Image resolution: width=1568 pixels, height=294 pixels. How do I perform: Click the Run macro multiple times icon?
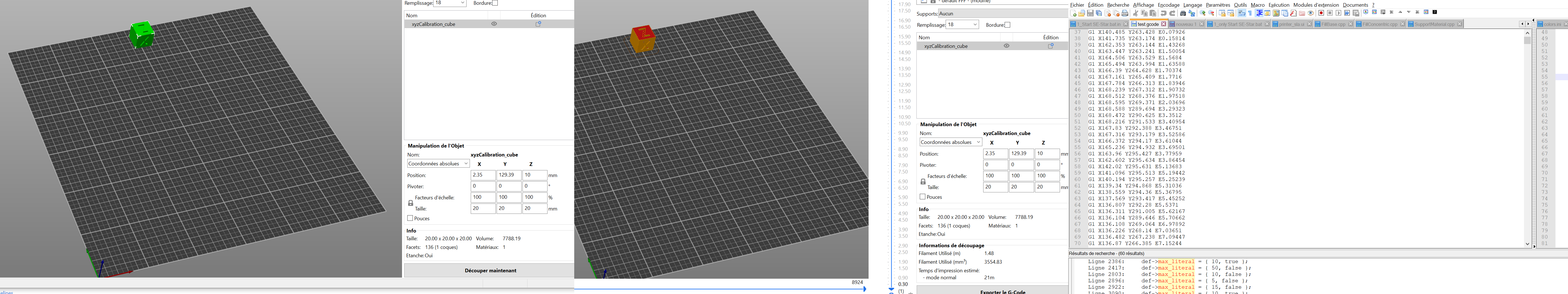(x=1347, y=13)
